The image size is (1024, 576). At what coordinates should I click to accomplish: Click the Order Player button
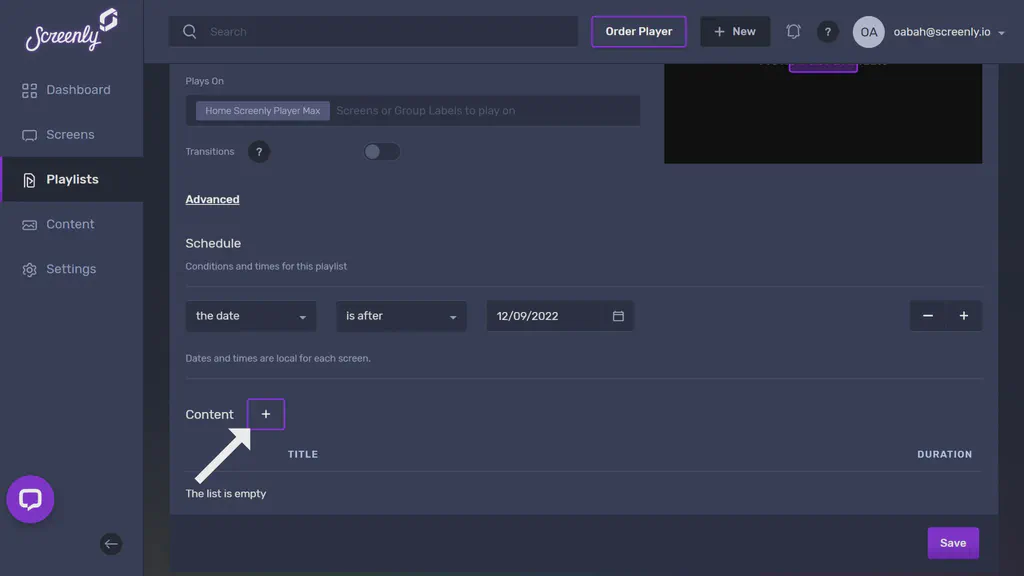coord(638,31)
